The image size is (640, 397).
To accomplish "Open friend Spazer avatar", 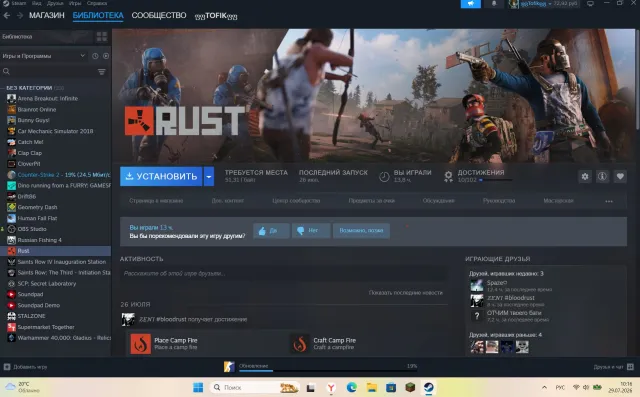I will point(477,285).
